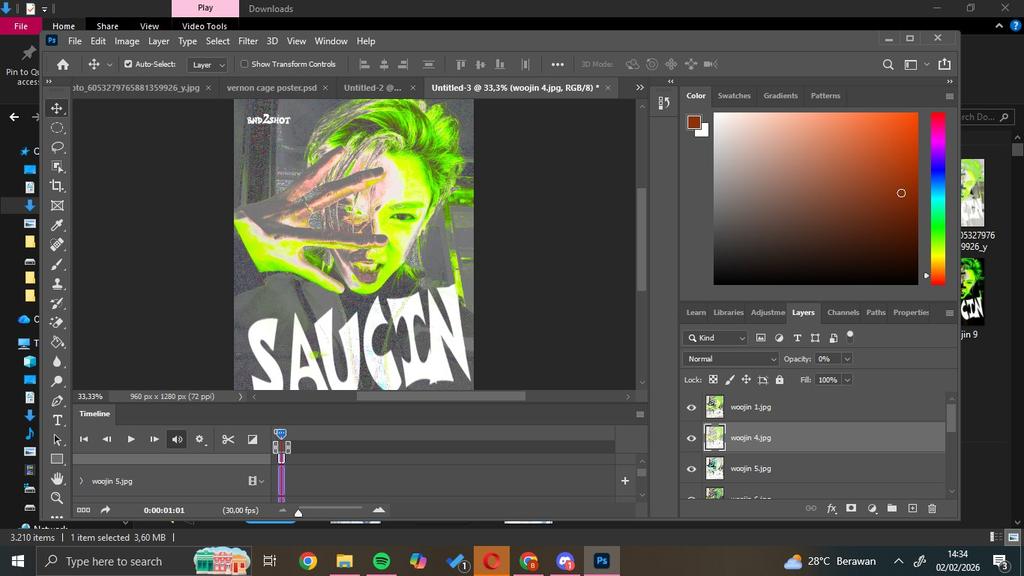Toggle lock all padlock icon
Viewport: 1024px width, 576px height.
pos(779,379)
